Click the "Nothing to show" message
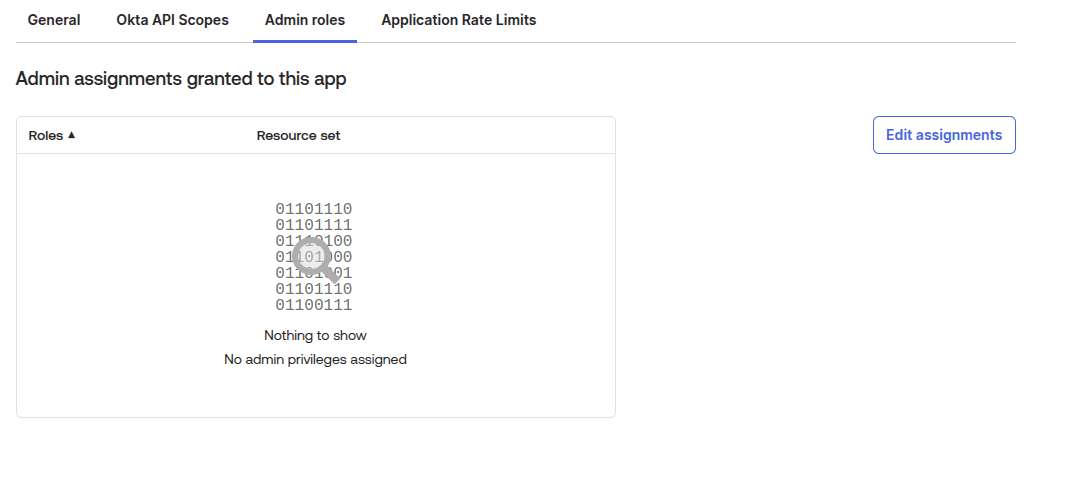This screenshot has height=489, width=1072. pyautogui.click(x=315, y=335)
